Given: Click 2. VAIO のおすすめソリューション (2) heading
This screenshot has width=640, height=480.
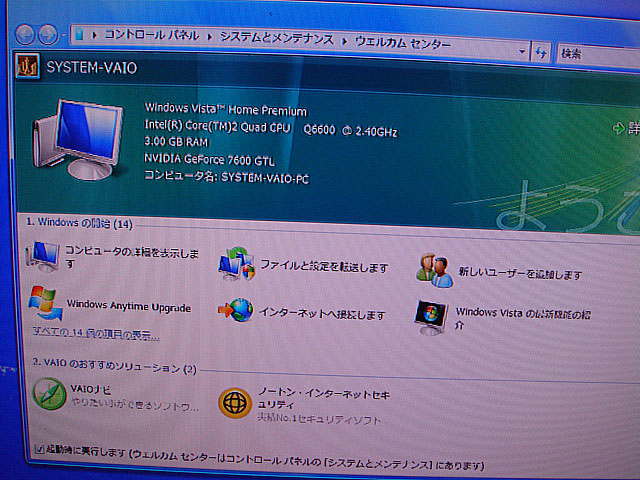Looking at the screenshot, I should (x=115, y=365).
